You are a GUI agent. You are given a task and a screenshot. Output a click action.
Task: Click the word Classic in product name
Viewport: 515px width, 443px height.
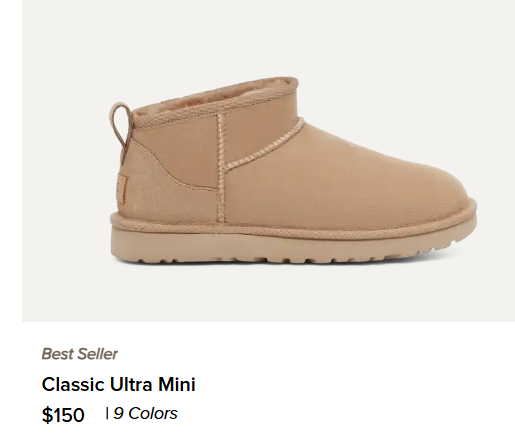tap(73, 384)
